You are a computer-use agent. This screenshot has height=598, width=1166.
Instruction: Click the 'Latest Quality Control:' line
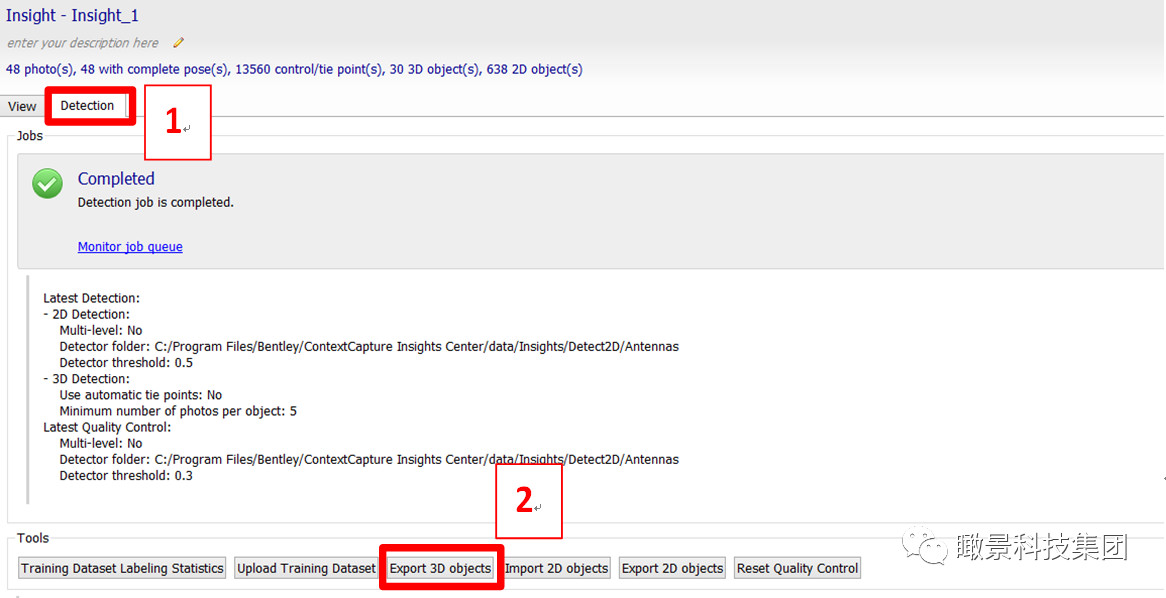point(107,428)
